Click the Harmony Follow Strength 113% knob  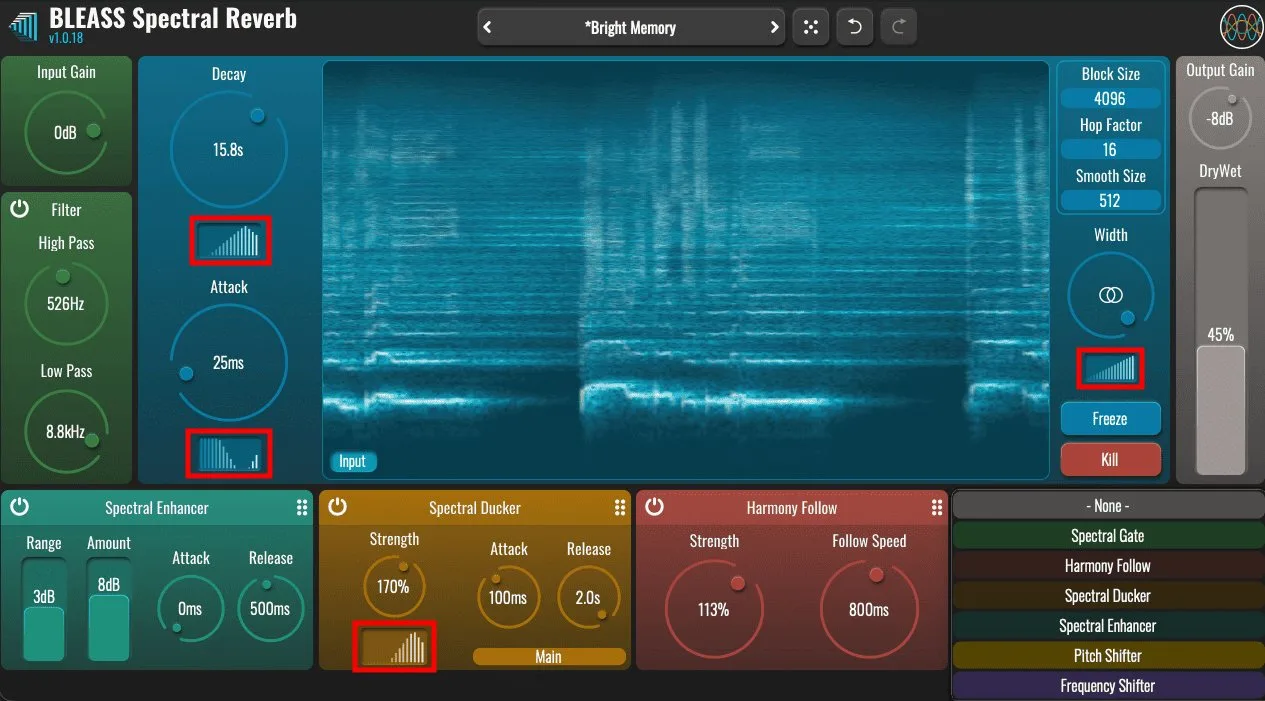(x=714, y=609)
